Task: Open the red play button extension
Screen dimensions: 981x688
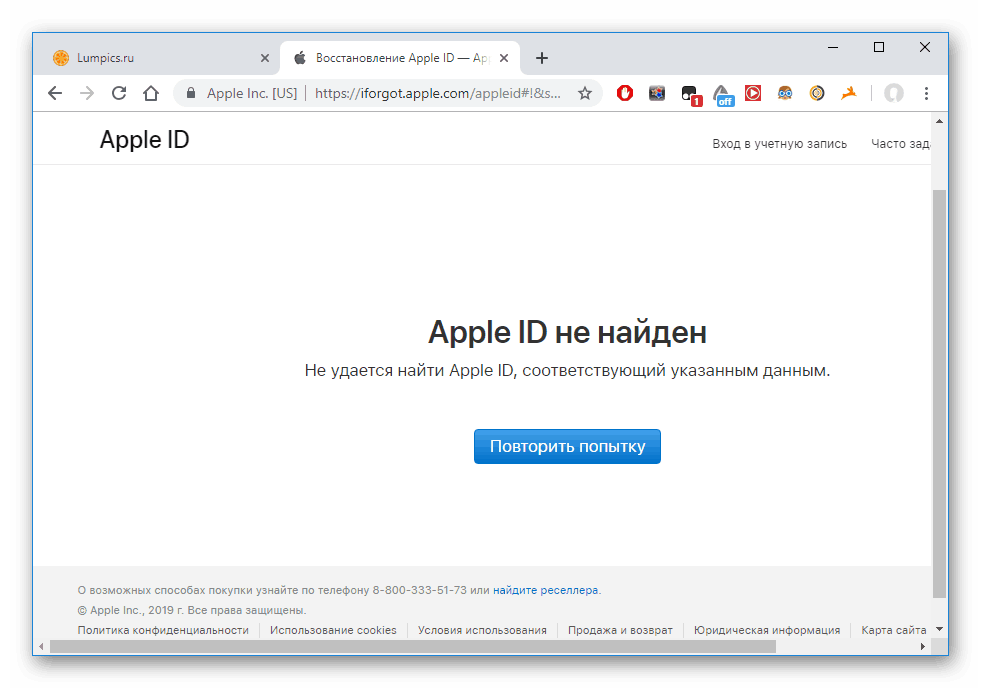Action: 753,93
